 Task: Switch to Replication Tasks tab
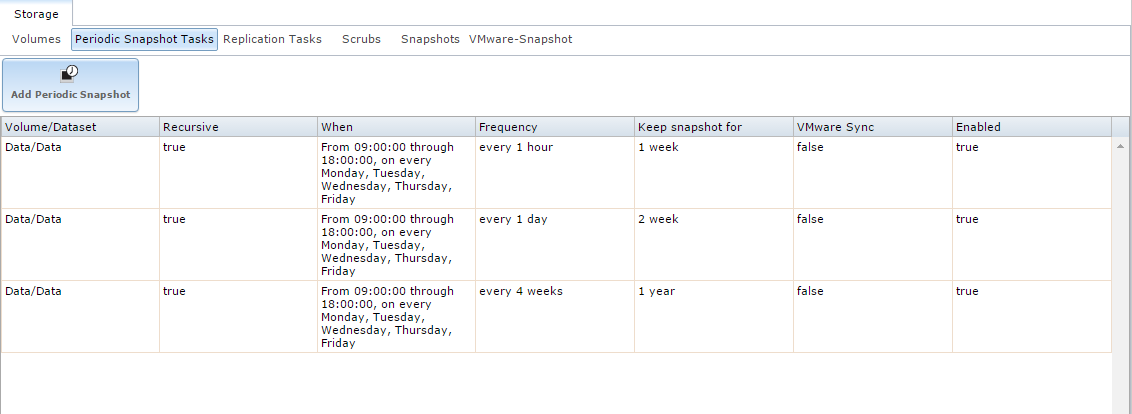(x=272, y=39)
